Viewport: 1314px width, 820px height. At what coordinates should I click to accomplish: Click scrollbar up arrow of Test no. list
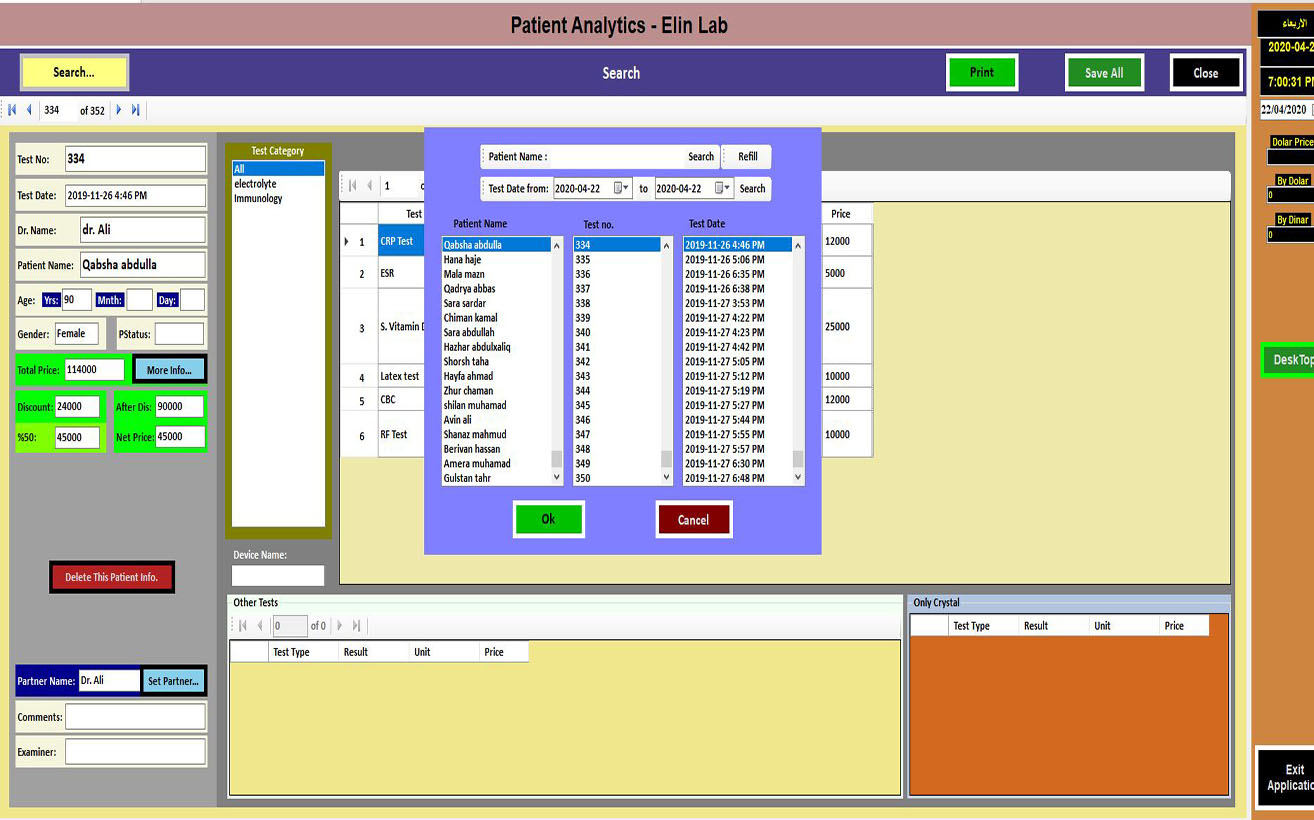(667, 245)
